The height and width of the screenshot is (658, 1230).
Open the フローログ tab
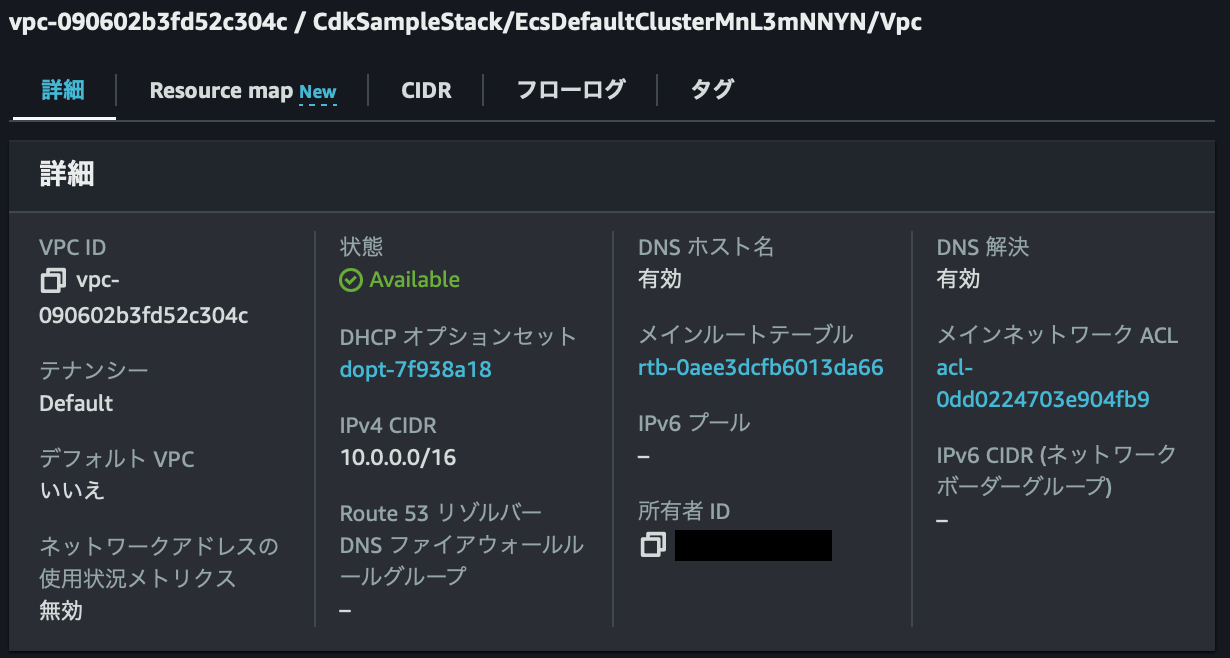569,90
